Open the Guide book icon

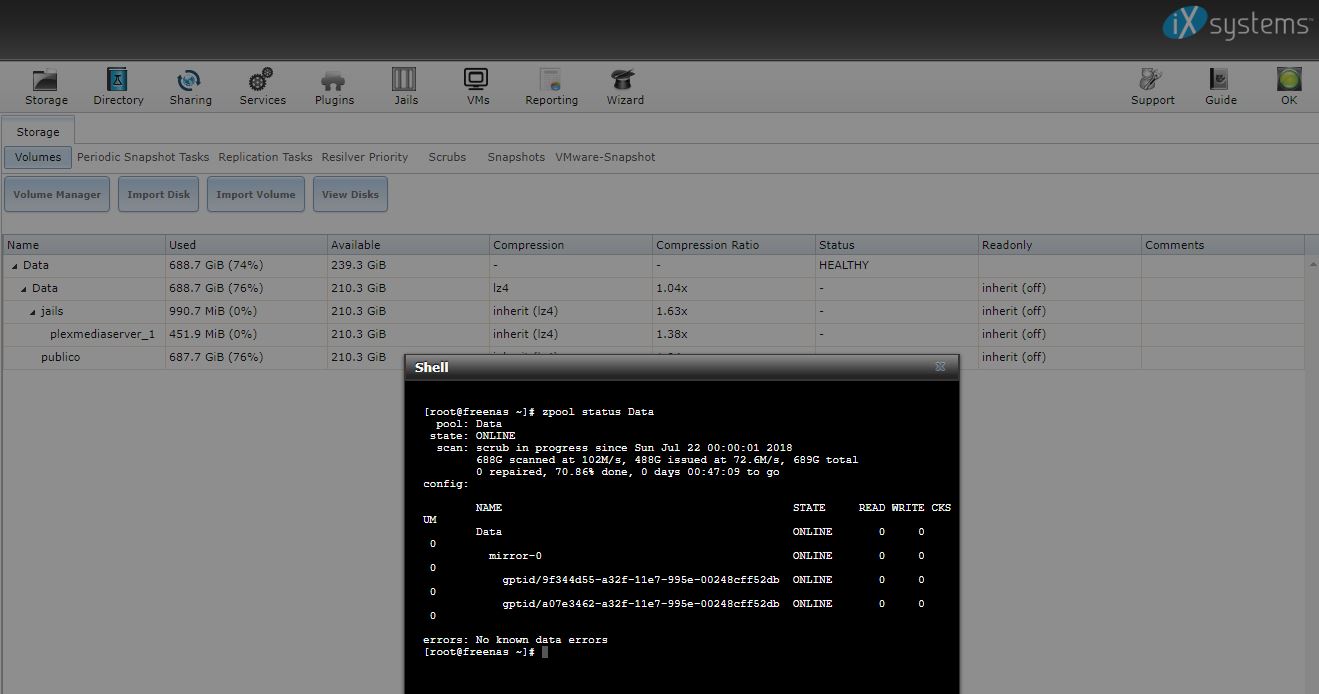1220,86
